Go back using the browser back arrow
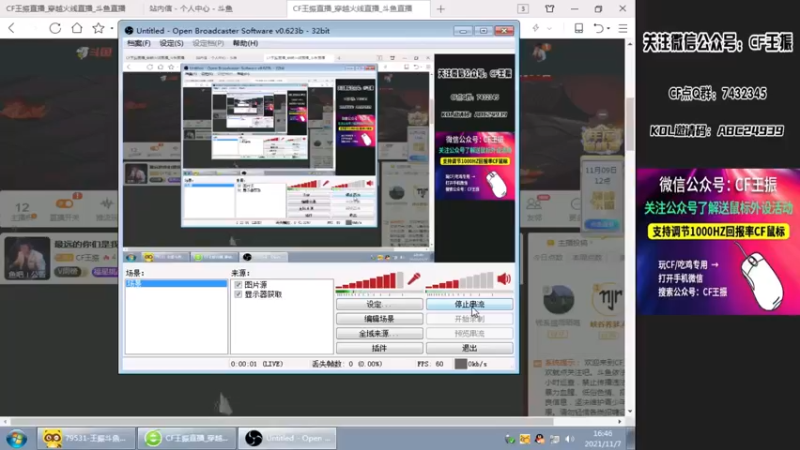The height and width of the screenshot is (450, 800). [11, 28]
